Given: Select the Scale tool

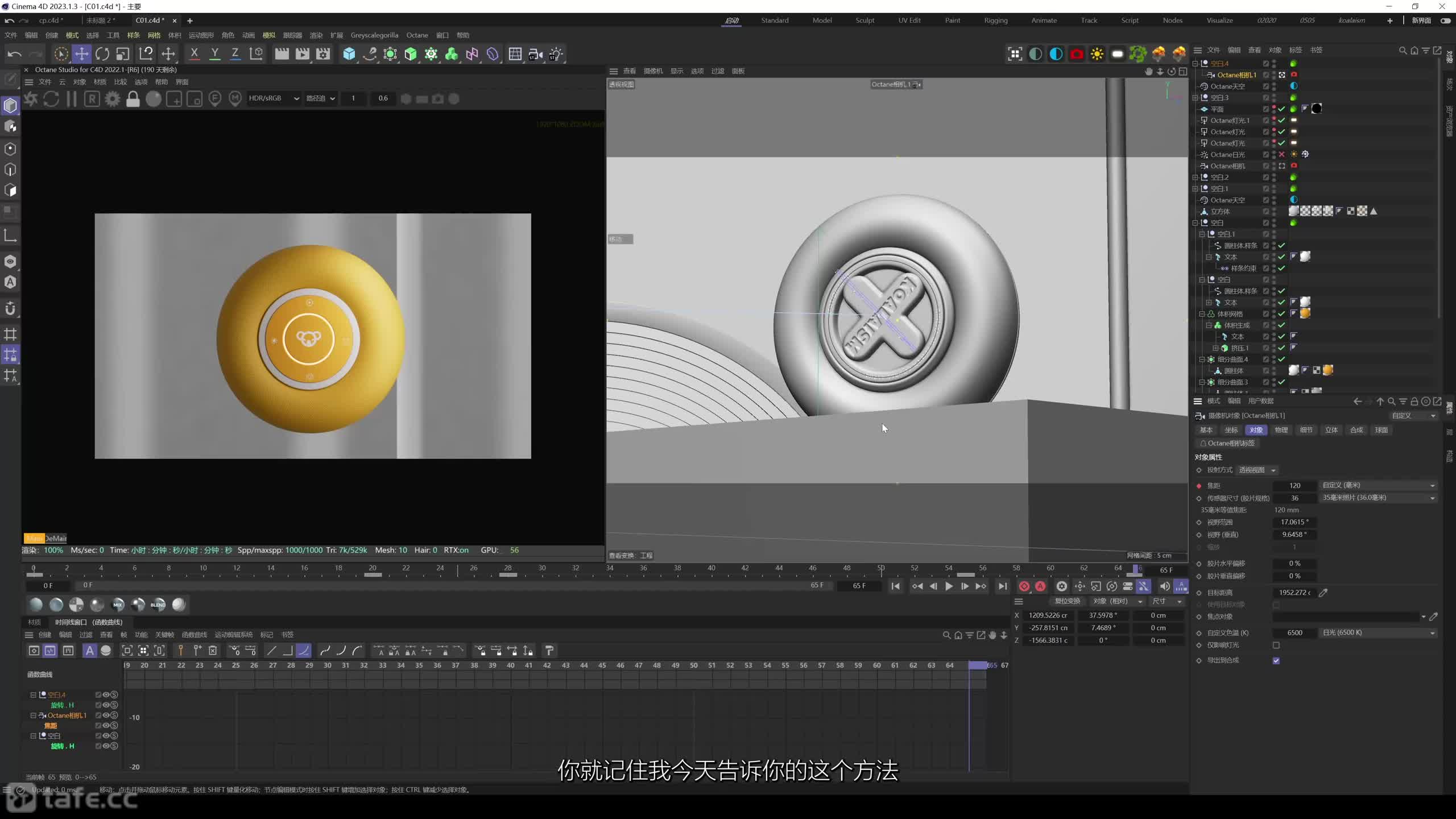Looking at the screenshot, I should pos(123,54).
